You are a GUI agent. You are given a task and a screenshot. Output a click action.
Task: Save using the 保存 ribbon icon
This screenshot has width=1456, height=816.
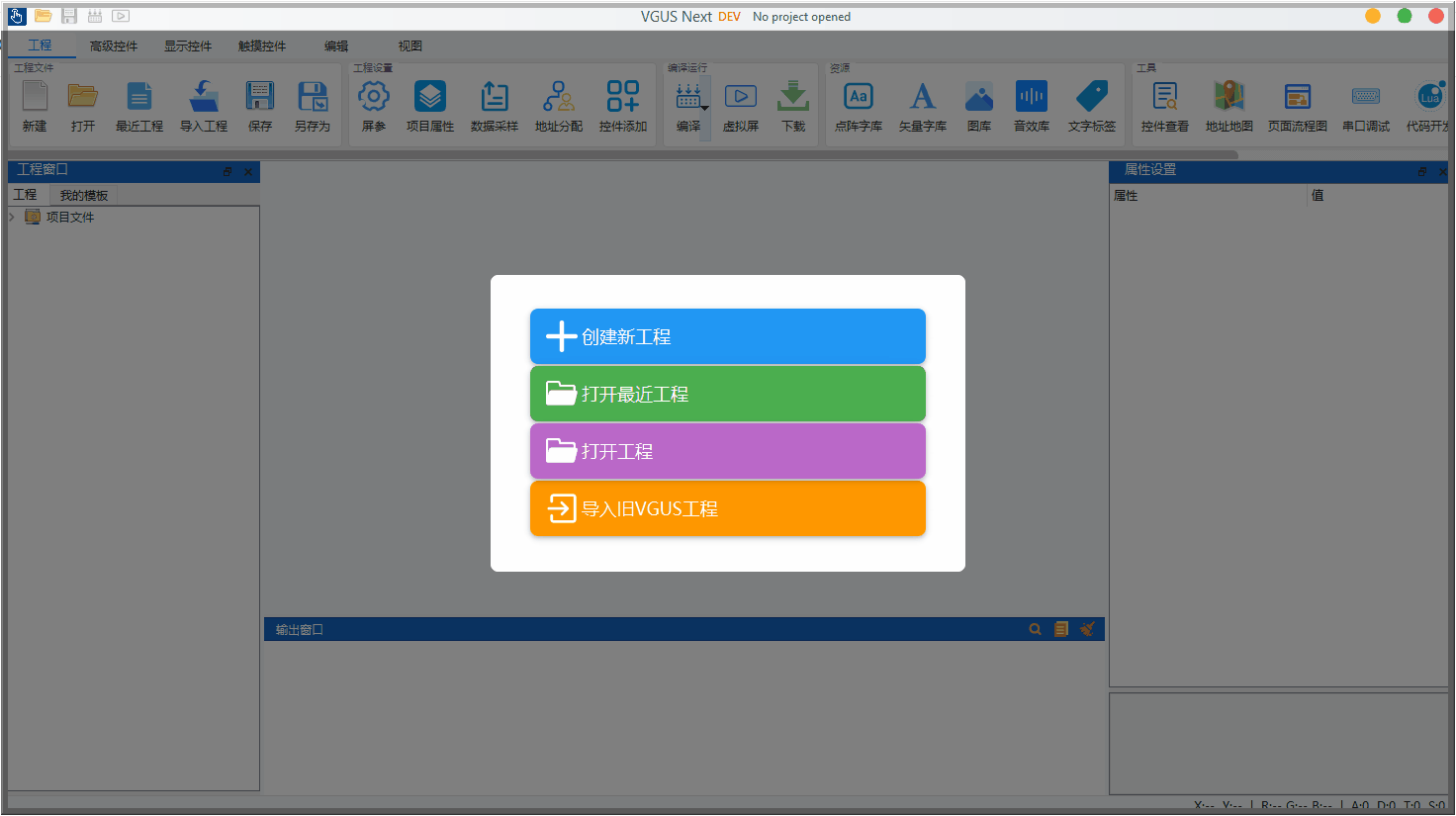(260, 96)
